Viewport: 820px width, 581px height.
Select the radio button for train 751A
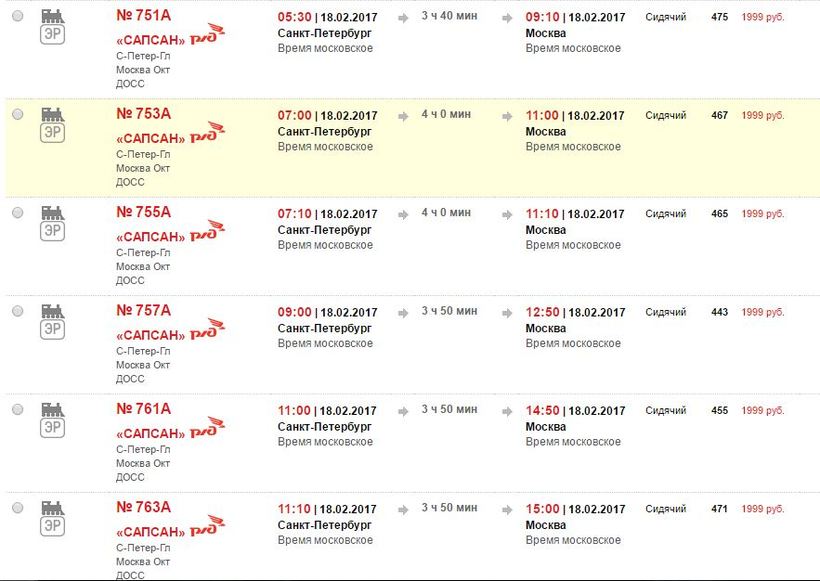point(17,17)
